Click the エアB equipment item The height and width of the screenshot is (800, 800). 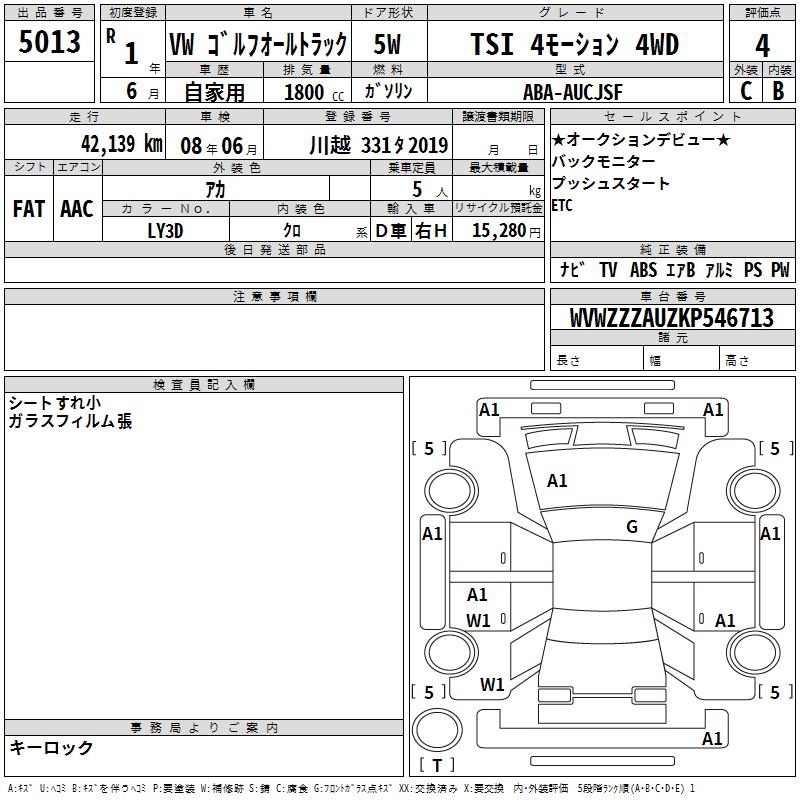coord(681,269)
